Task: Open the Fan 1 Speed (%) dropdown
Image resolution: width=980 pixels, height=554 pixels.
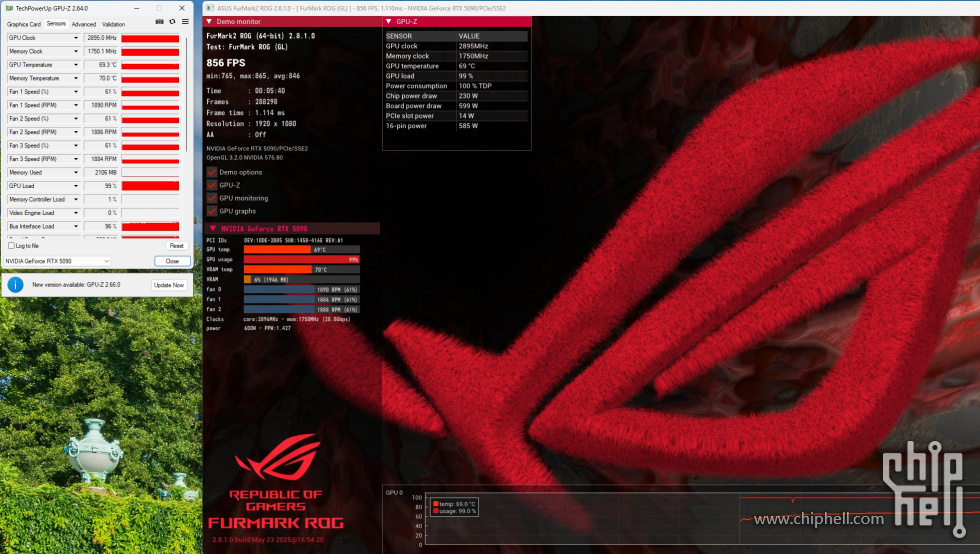Action: (76, 92)
